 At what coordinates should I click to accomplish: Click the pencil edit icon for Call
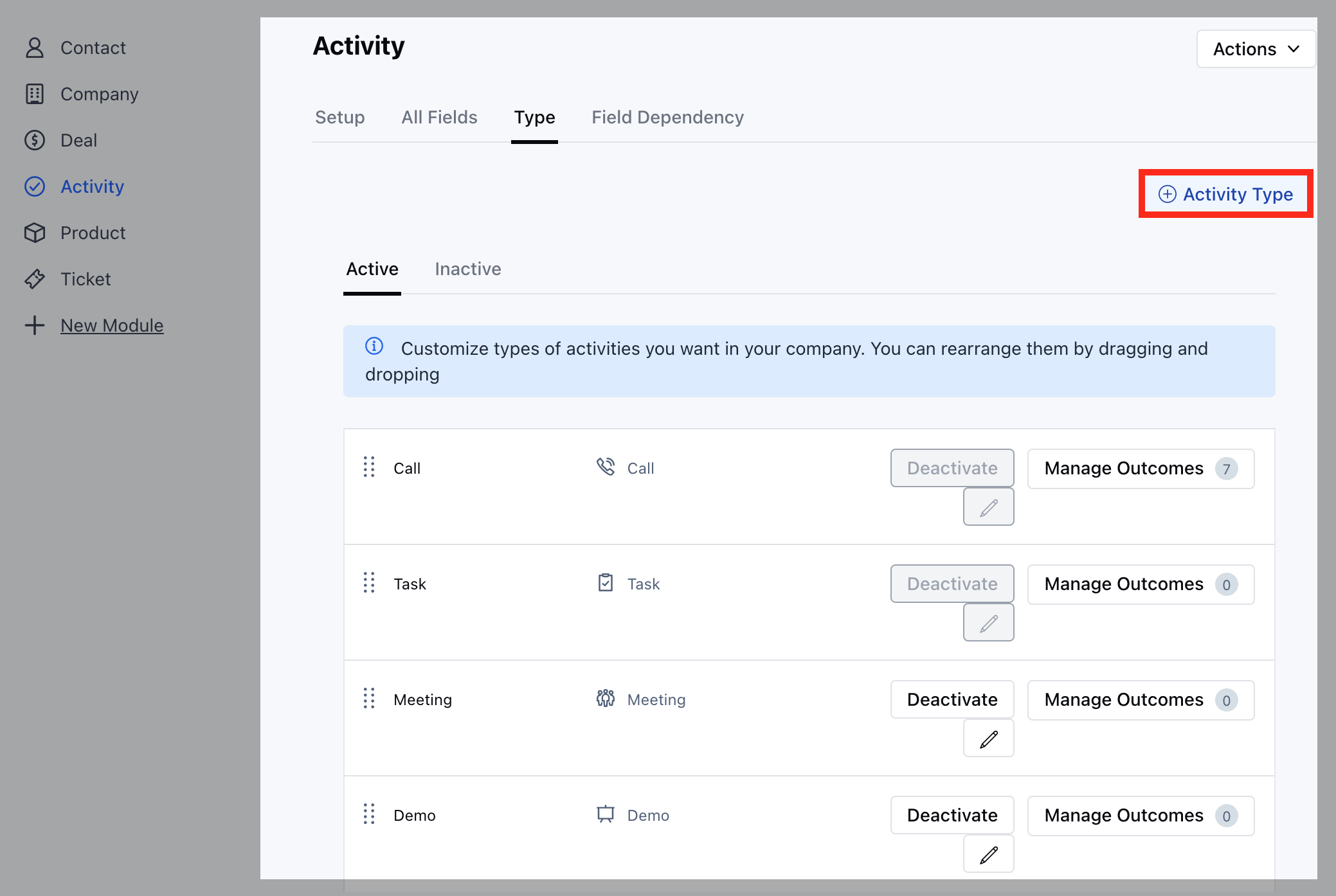pos(988,507)
